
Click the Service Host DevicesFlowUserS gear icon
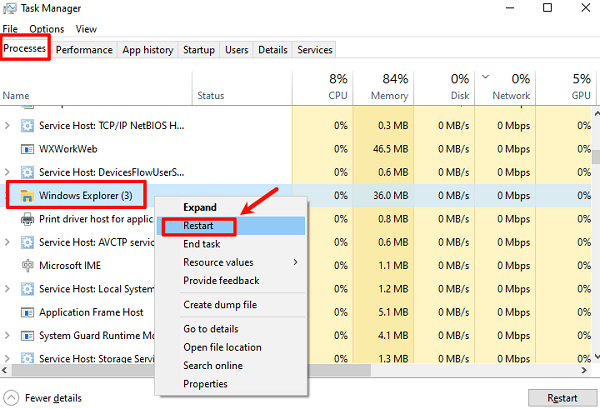(x=27, y=173)
